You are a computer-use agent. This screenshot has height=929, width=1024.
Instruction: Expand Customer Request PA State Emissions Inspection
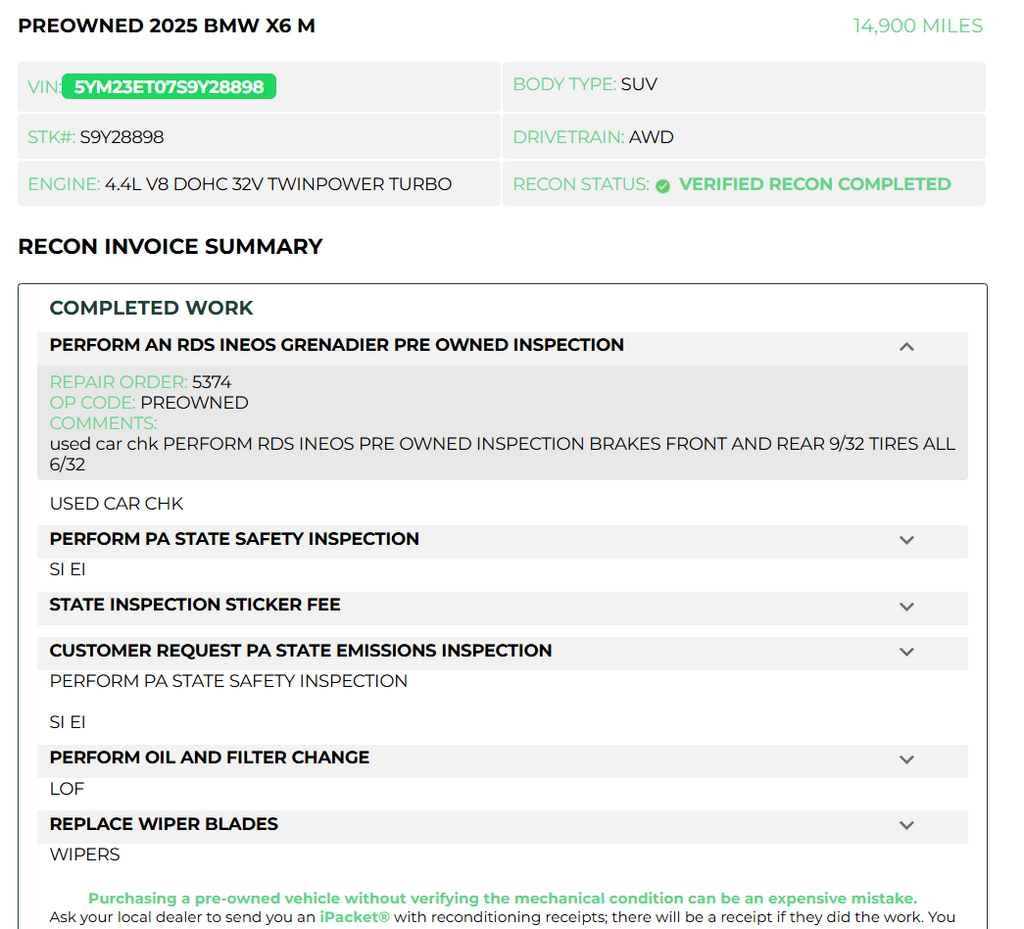point(502,652)
